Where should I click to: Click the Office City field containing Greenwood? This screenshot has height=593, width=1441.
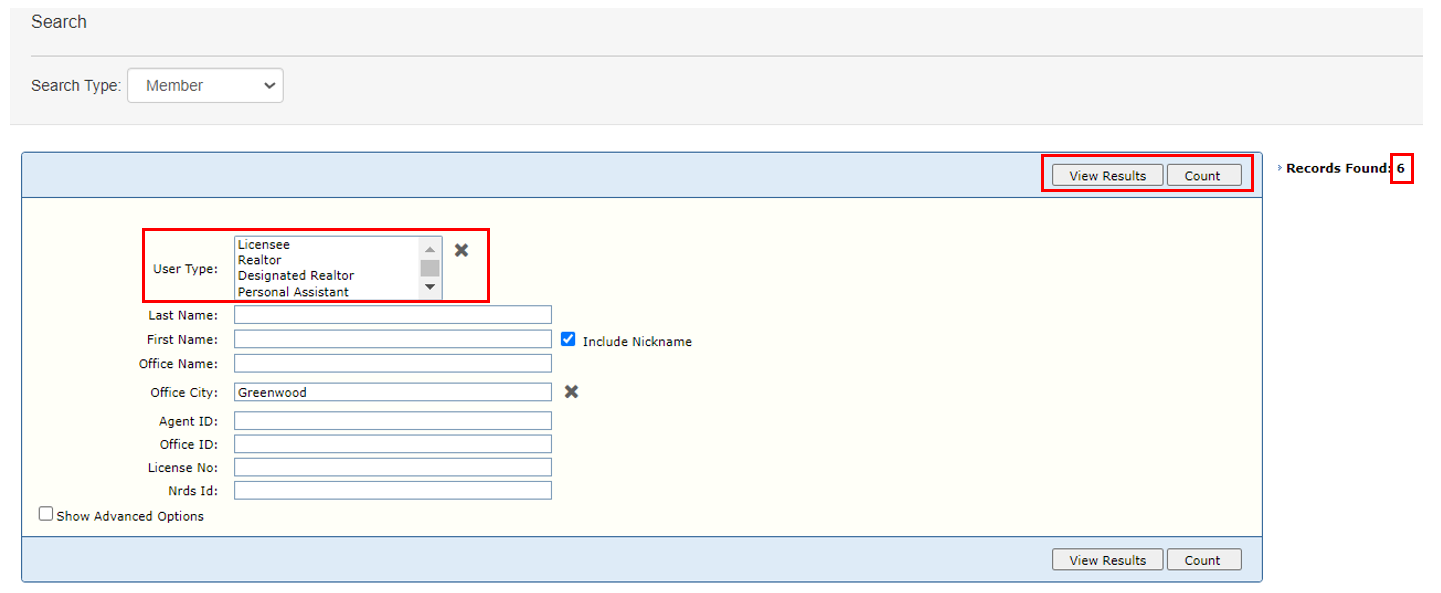393,392
